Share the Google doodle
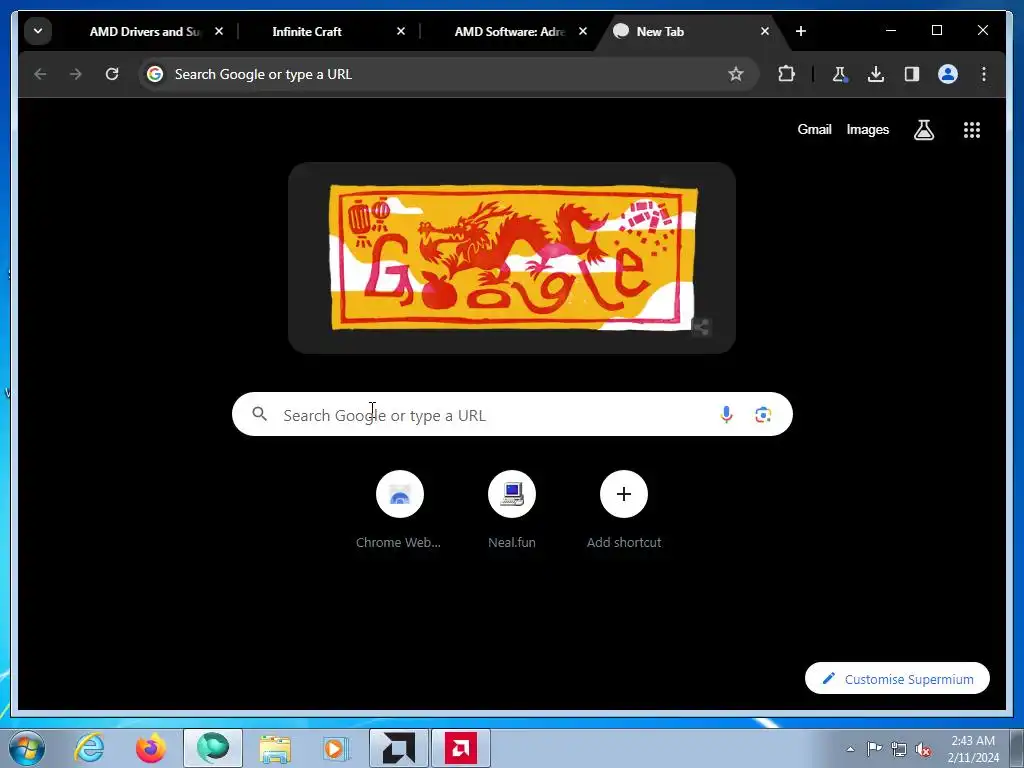The image size is (1024, 768). point(701,327)
